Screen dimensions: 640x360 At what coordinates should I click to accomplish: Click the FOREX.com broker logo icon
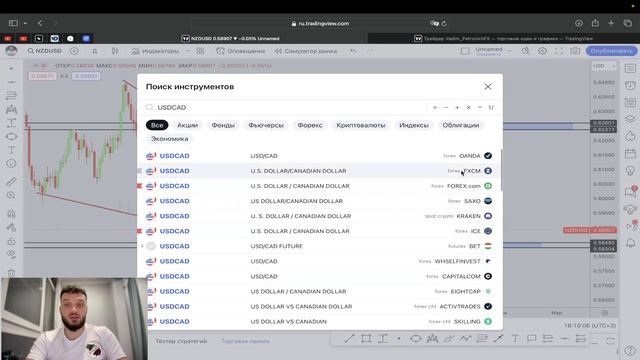click(x=488, y=186)
